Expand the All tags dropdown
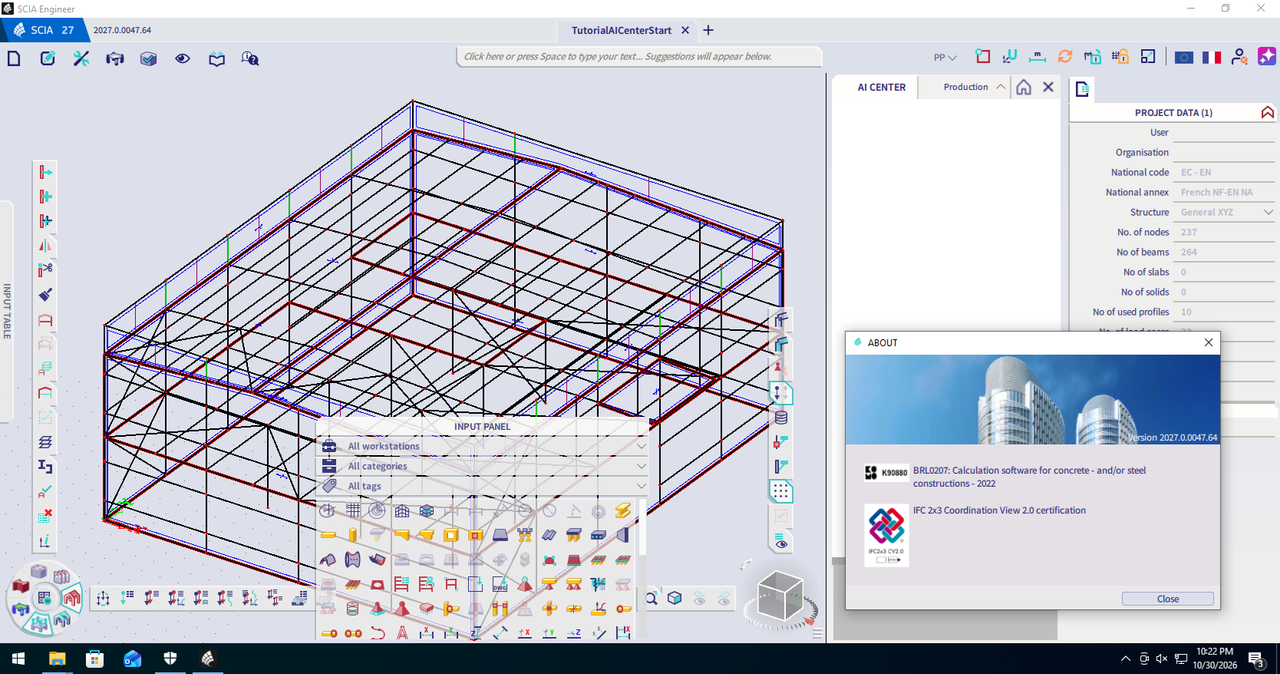 click(483, 486)
